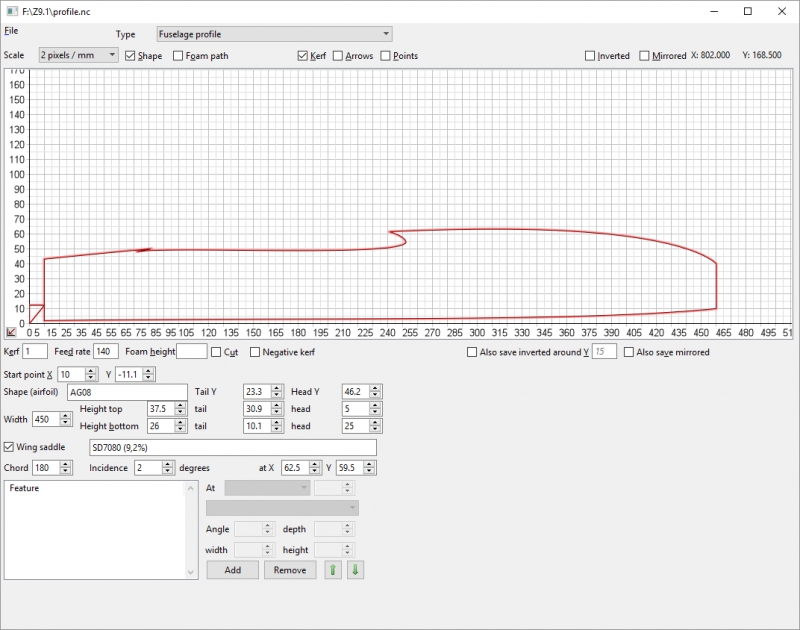
Task: Click the Chord value spinner arrows
Action: click(x=67, y=468)
